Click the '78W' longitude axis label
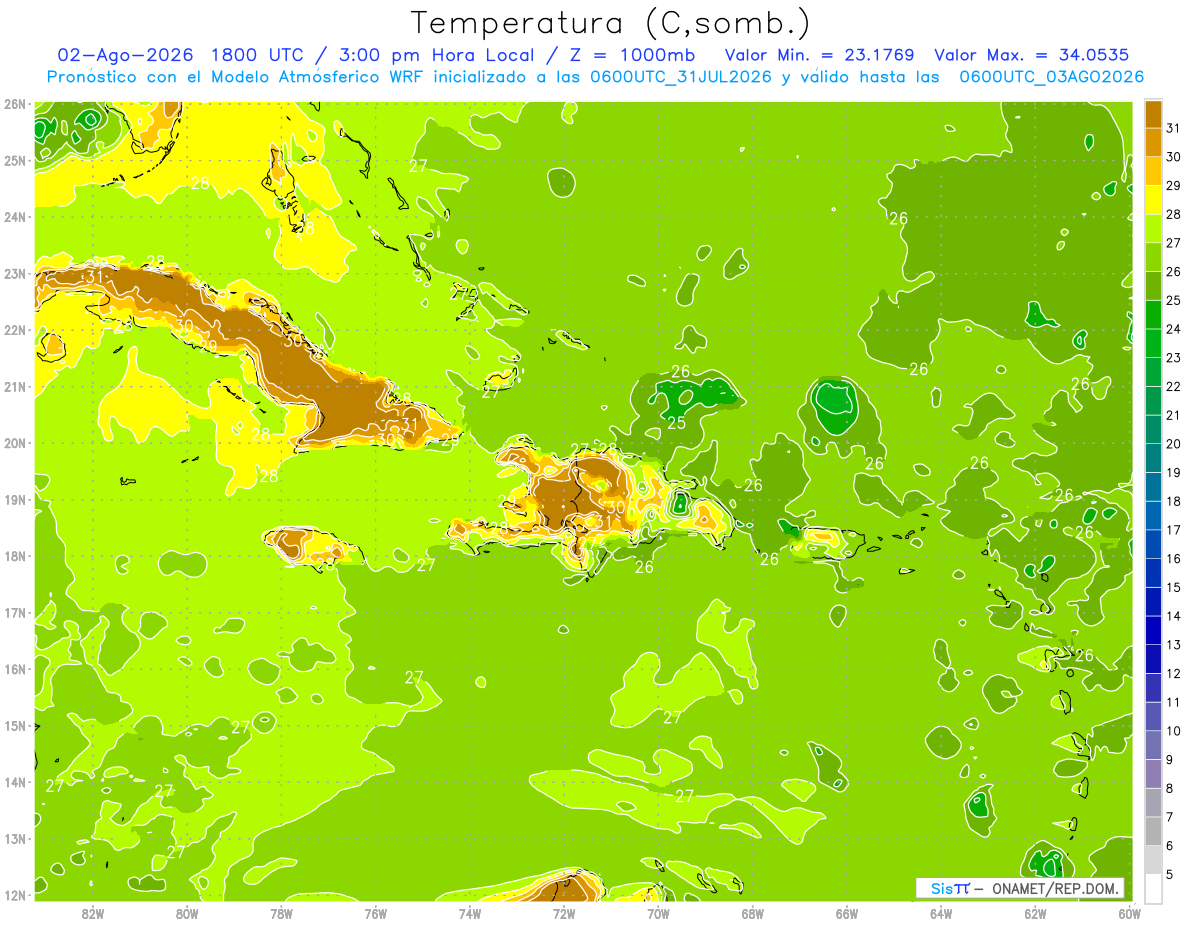This screenshot has width=1200, height=927. [x=281, y=913]
